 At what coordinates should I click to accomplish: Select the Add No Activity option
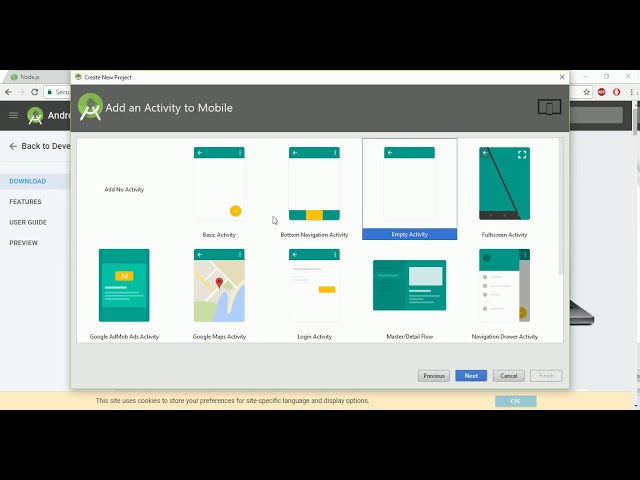[124, 189]
